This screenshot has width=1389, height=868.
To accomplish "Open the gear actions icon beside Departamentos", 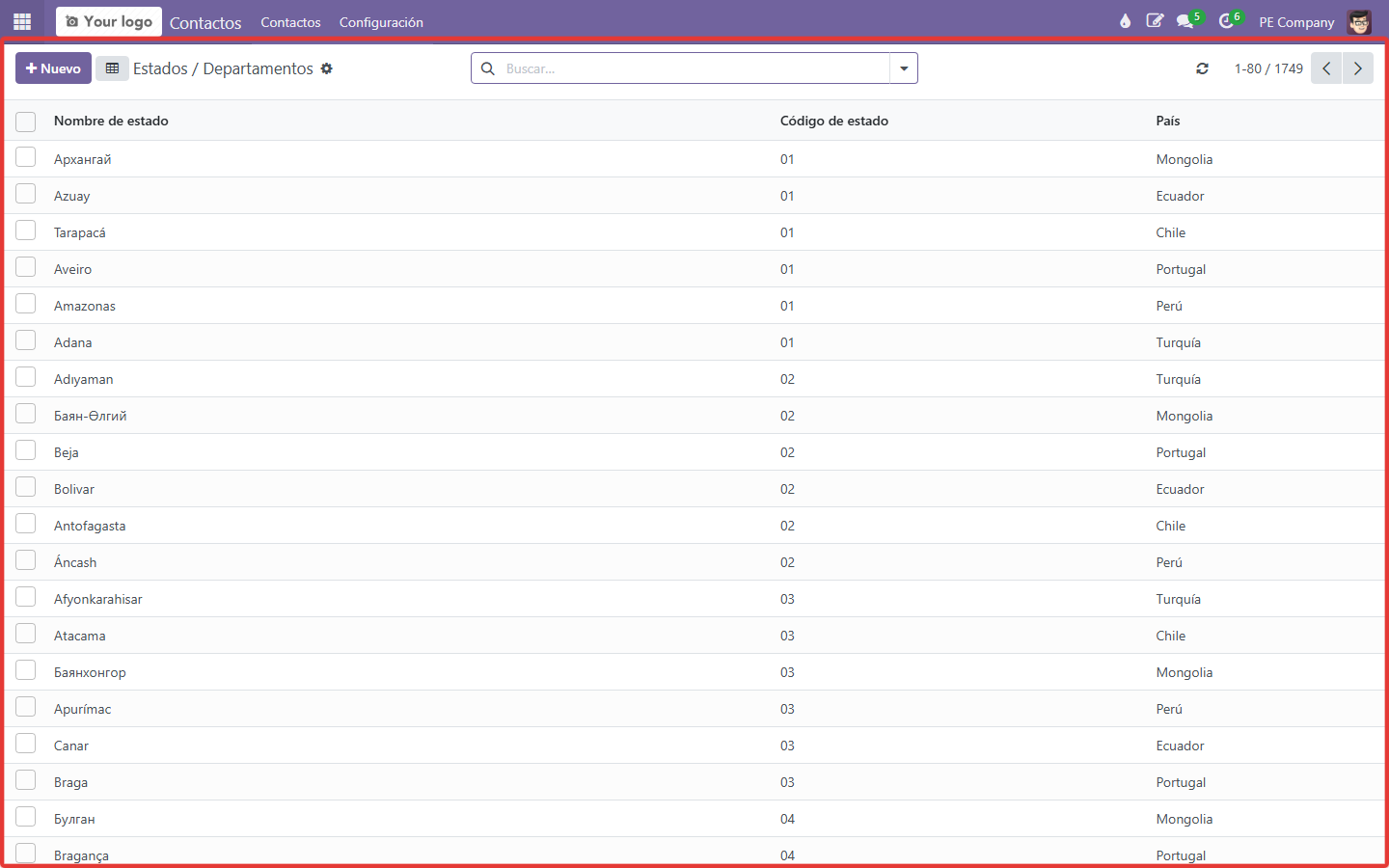I will [327, 68].
